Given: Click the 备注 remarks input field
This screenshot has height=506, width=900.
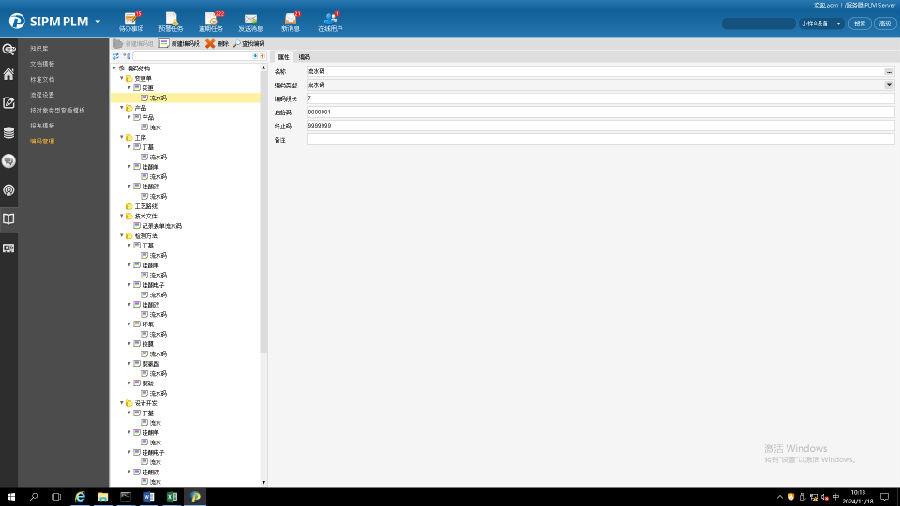Looking at the screenshot, I should tap(600, 139).
